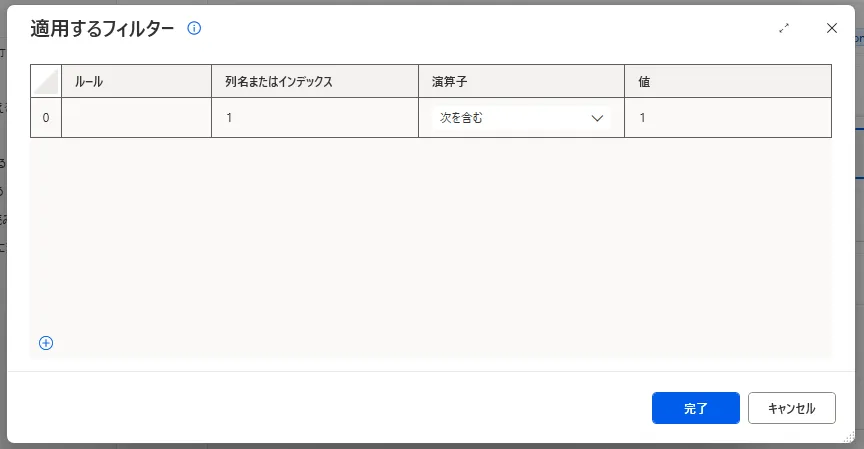Click the 適用するフィルター dialog title text
Image resolution: width=864 pixels, height=449 pixels.
point(102,29)
